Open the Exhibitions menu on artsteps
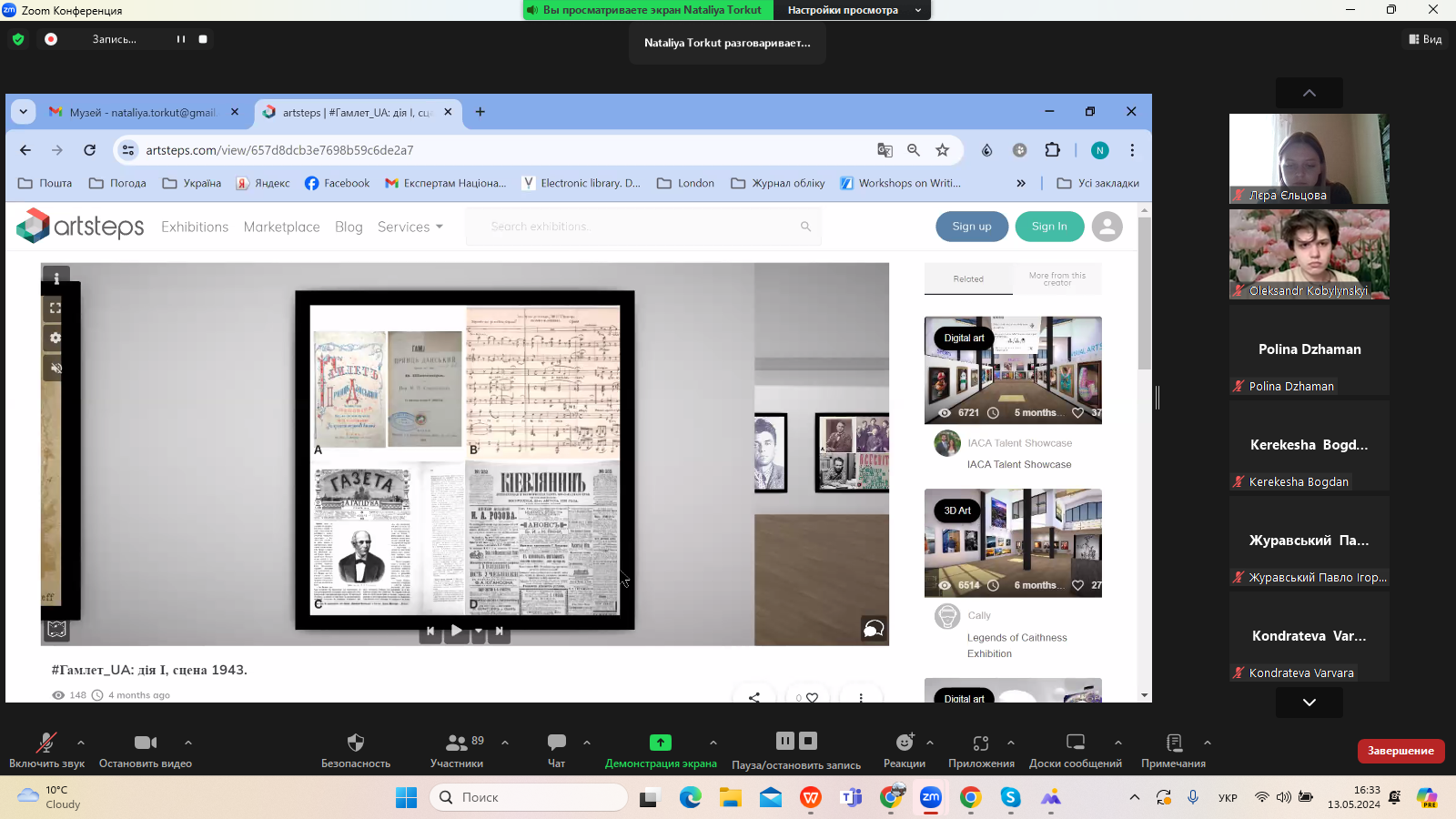The width and height of the screenshot is (1456, 819). (x=195, y=227)
